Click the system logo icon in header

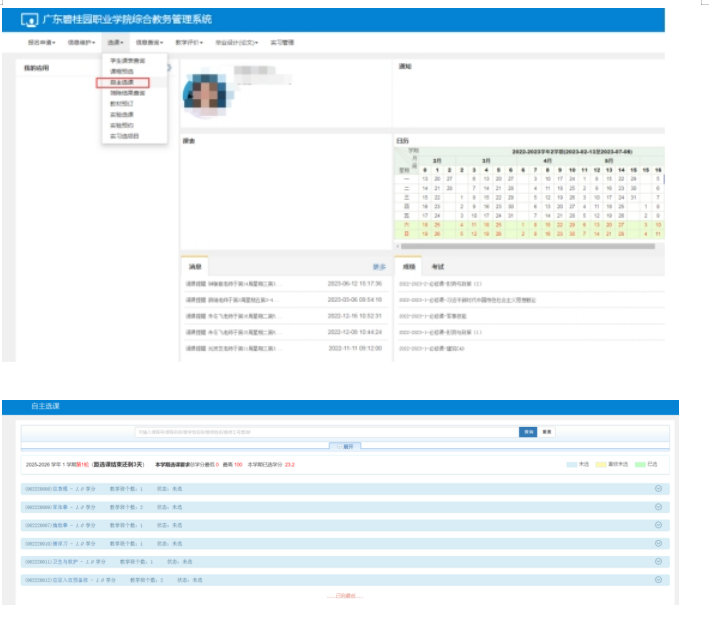pos(30,20)
